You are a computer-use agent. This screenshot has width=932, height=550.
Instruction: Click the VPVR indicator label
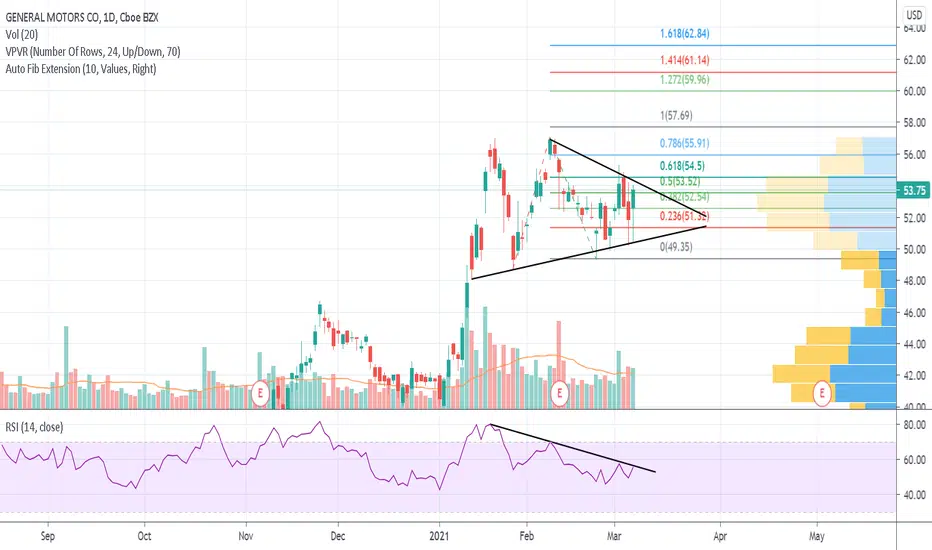(x=93, y=52)
